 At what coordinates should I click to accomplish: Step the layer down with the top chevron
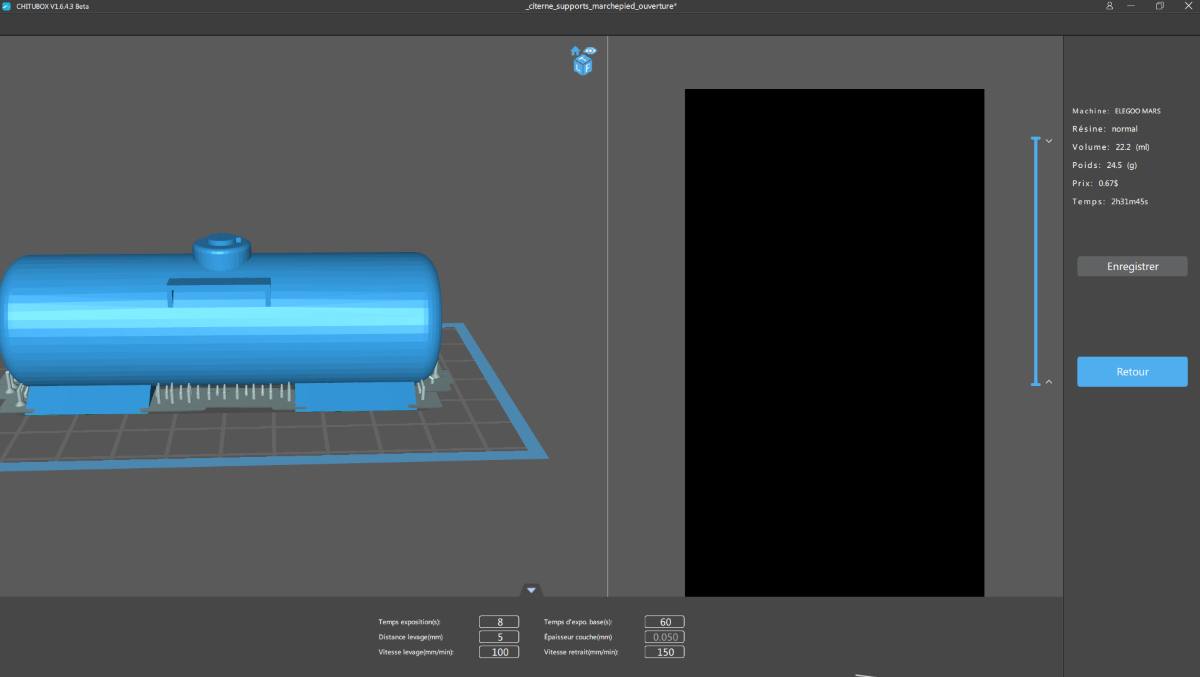click(x=1049, y=141)
